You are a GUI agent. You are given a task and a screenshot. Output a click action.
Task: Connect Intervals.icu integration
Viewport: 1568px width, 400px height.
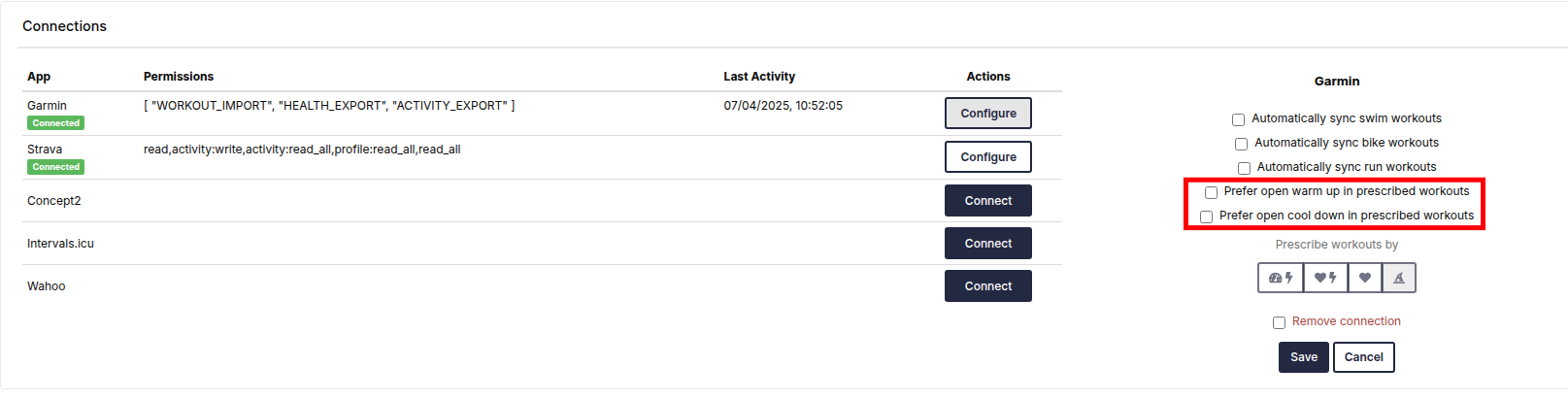coord(987,244)
